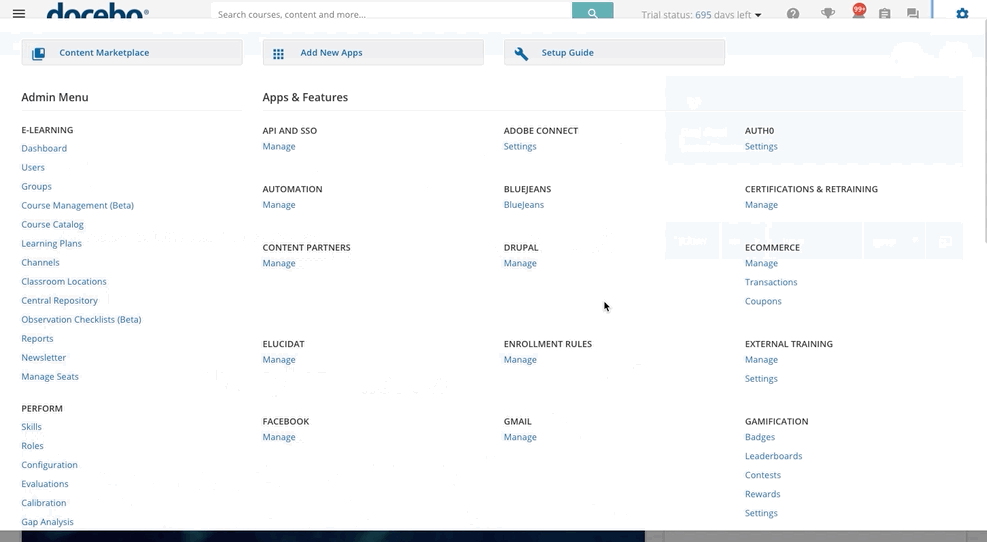Open Learning Plans

52,244
